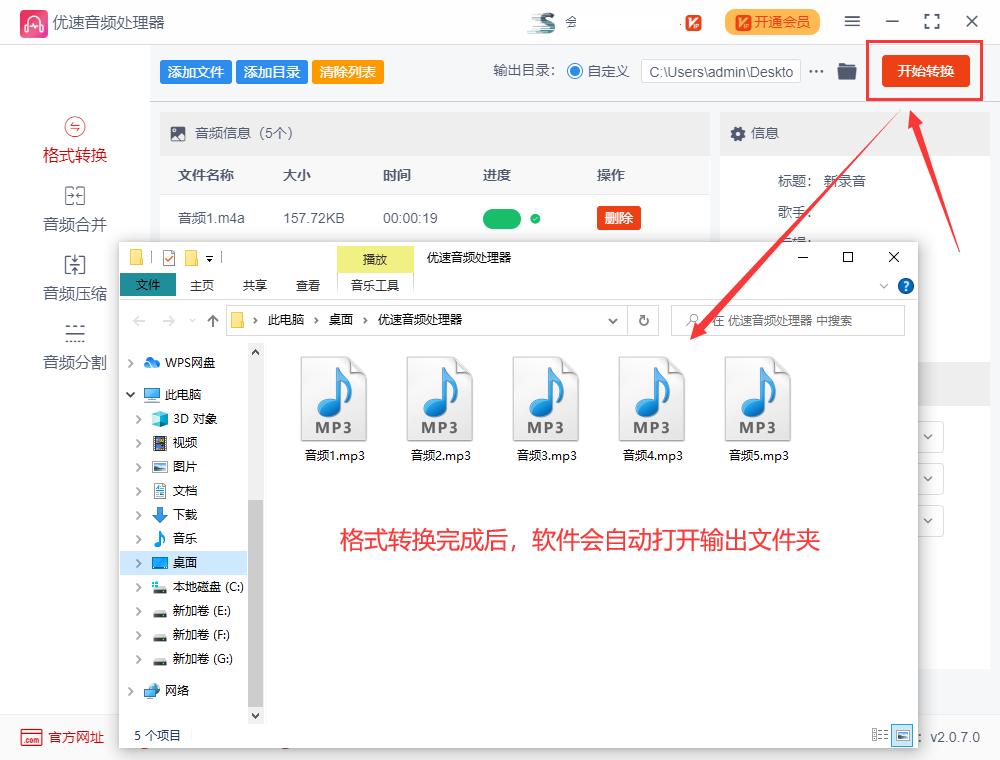The width and height of the screenshot is (1000, 760).
Task: Expand the 视频 tree node
Action: [138, 443]
